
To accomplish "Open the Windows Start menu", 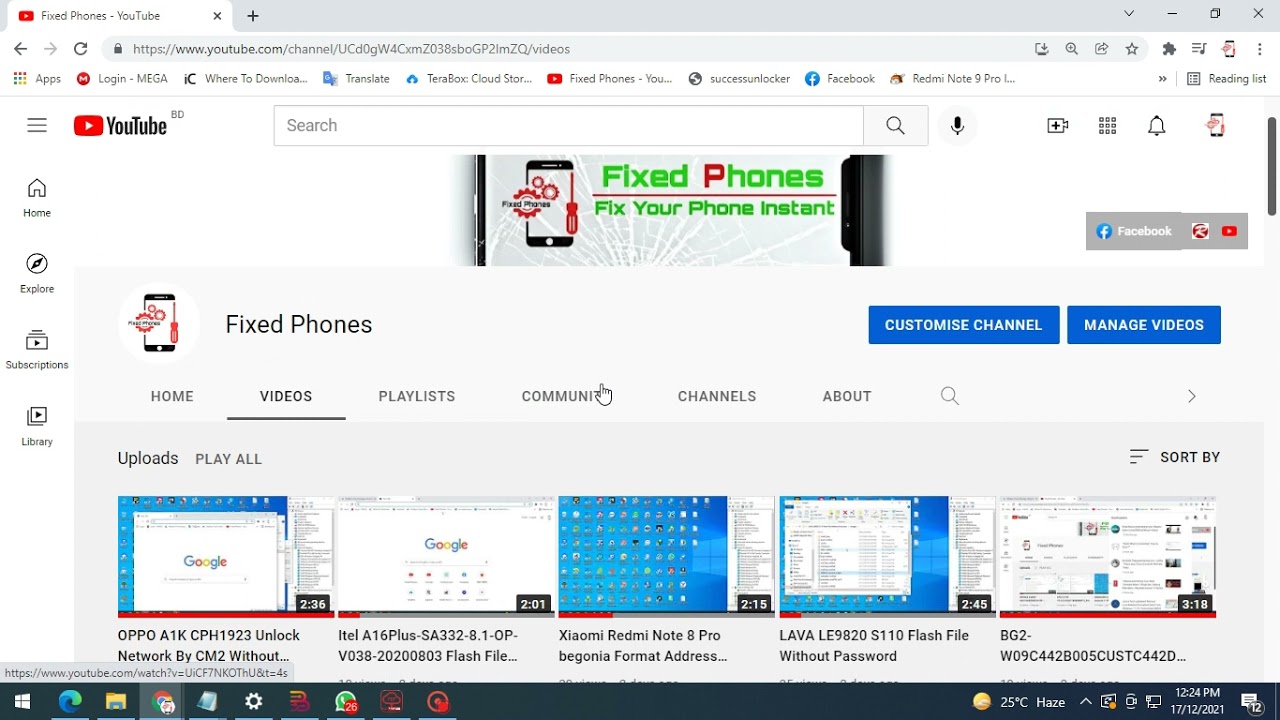I will click(x=22, y=702).
